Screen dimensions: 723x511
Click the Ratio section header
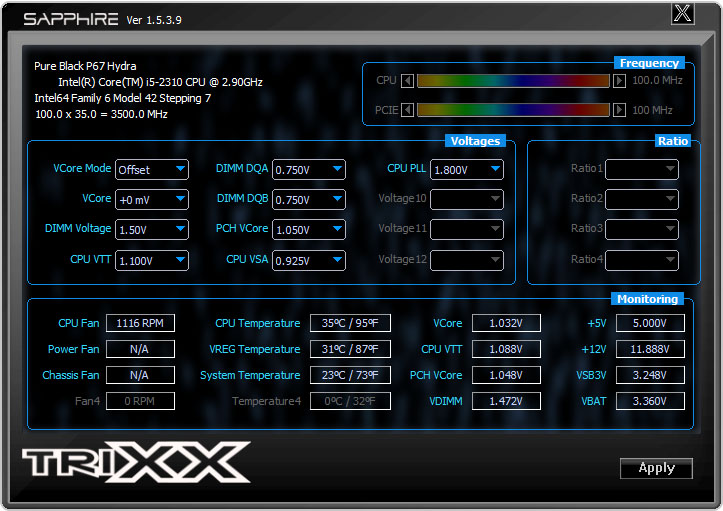tap(673, 141)
